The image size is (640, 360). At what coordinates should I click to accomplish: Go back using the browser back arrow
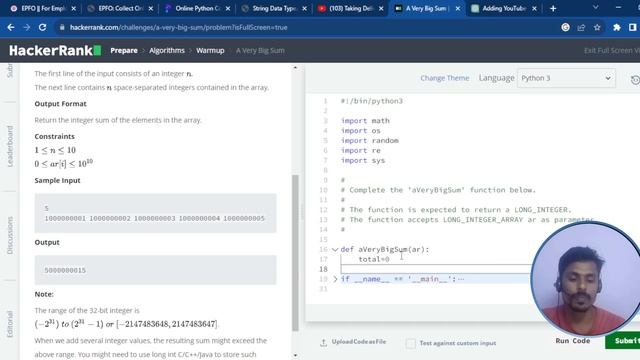(11, 27)
